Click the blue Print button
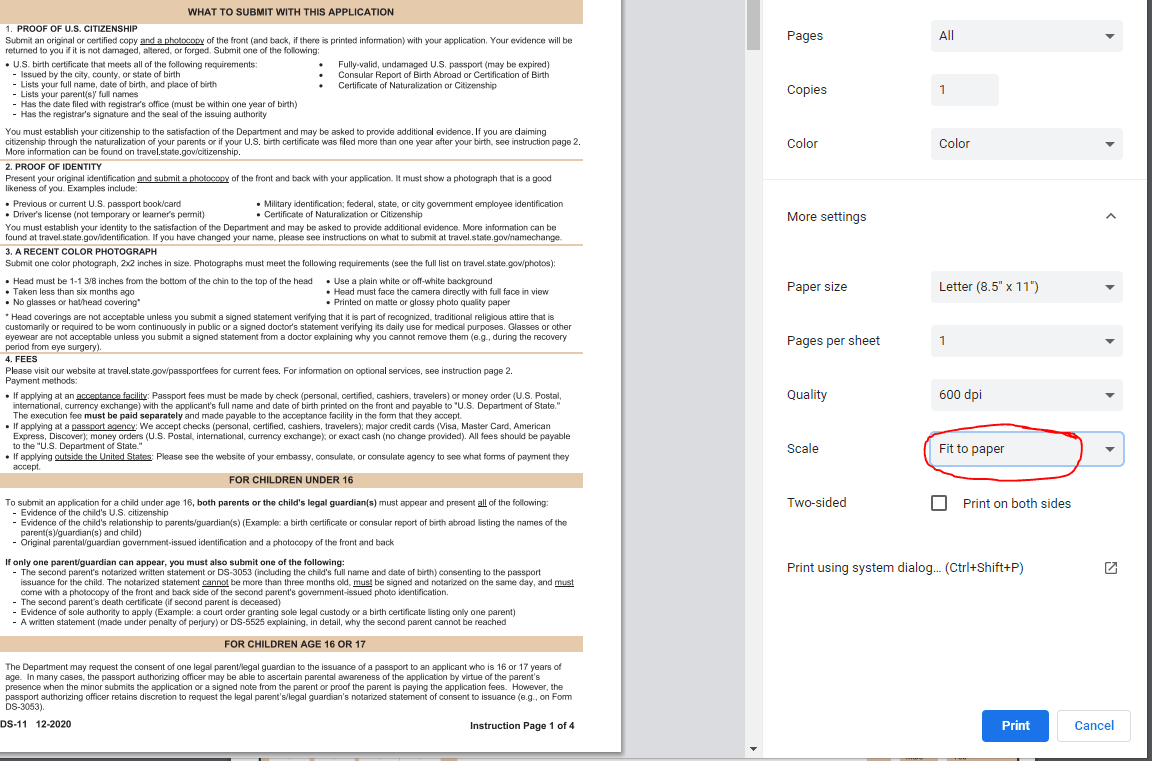 click(1015, 725)
